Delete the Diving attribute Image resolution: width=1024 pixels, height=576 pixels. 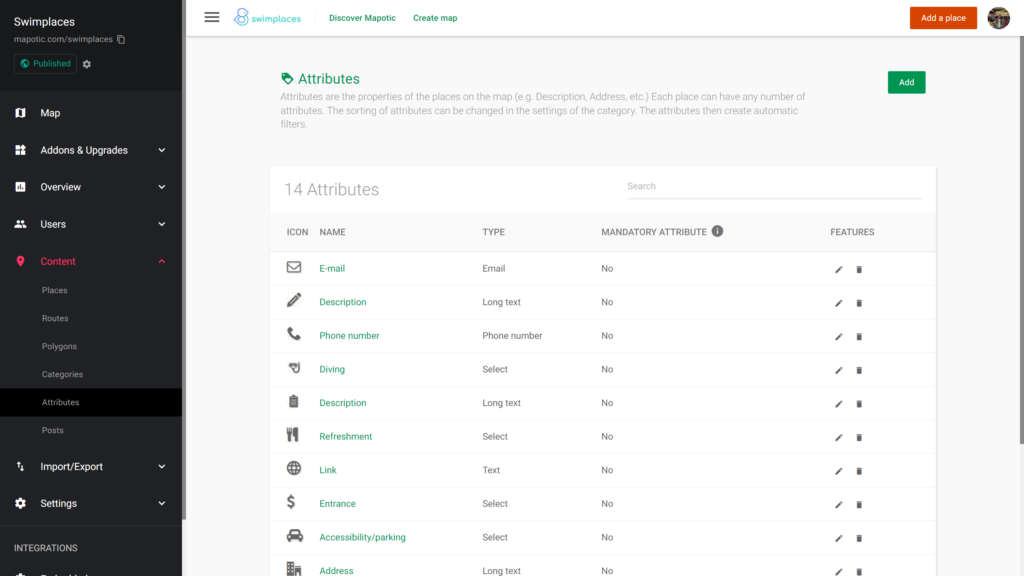click(859, 370)
